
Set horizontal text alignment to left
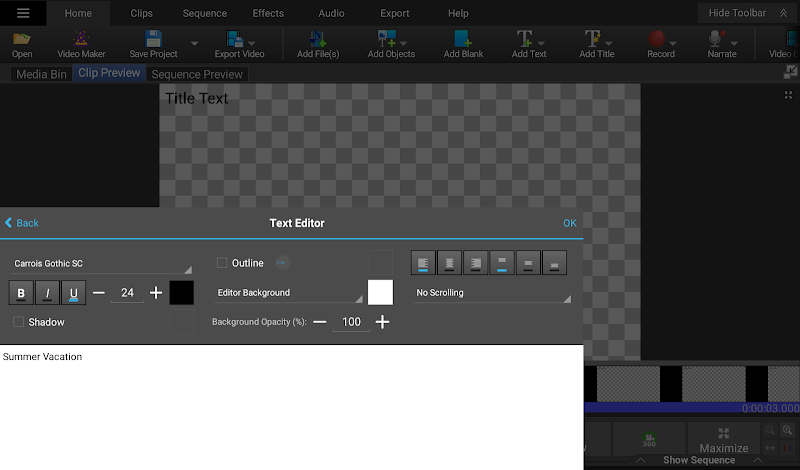423,263
